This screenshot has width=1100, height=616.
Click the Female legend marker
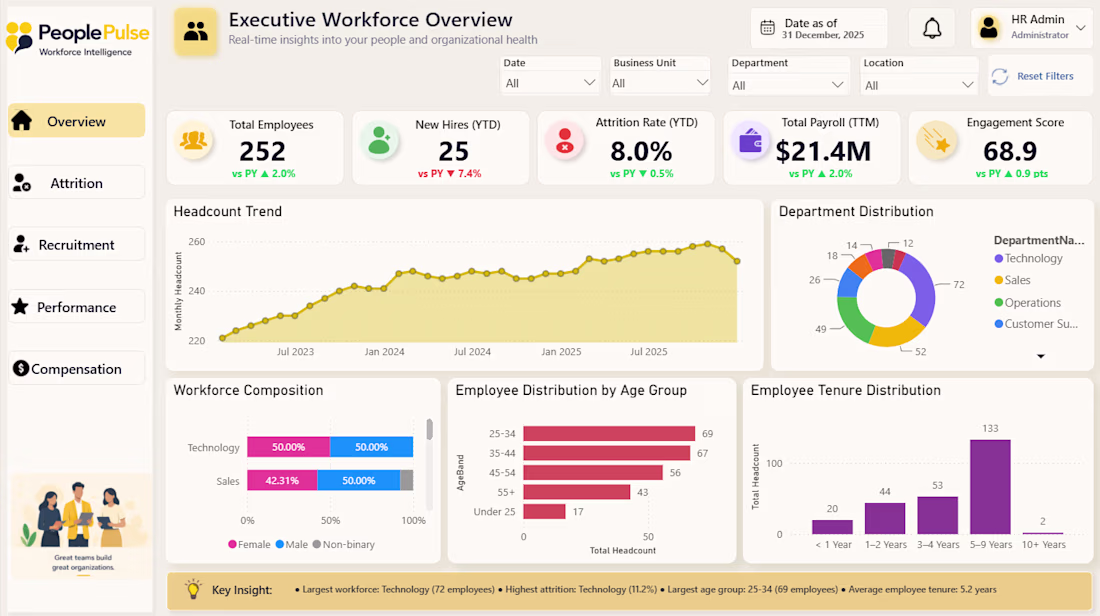(x=232, y=544)
